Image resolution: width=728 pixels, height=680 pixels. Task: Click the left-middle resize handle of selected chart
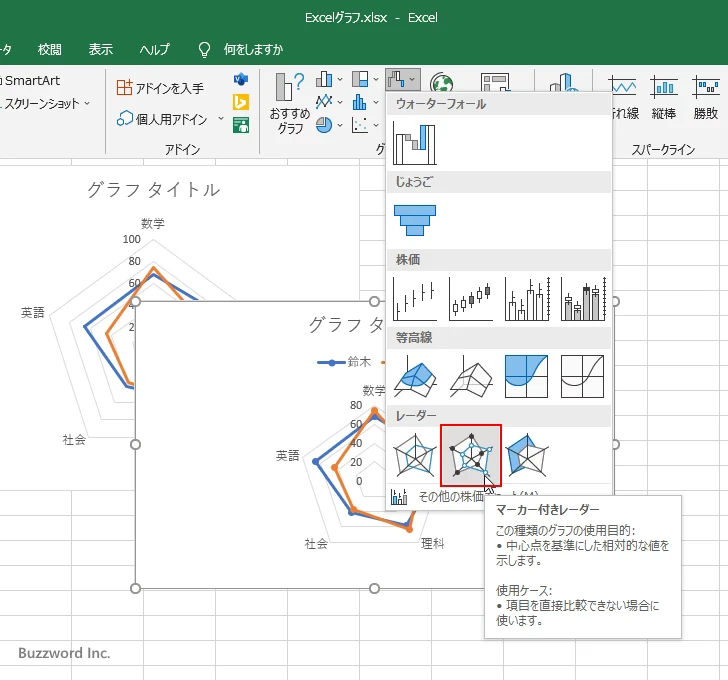coord(135,445)
